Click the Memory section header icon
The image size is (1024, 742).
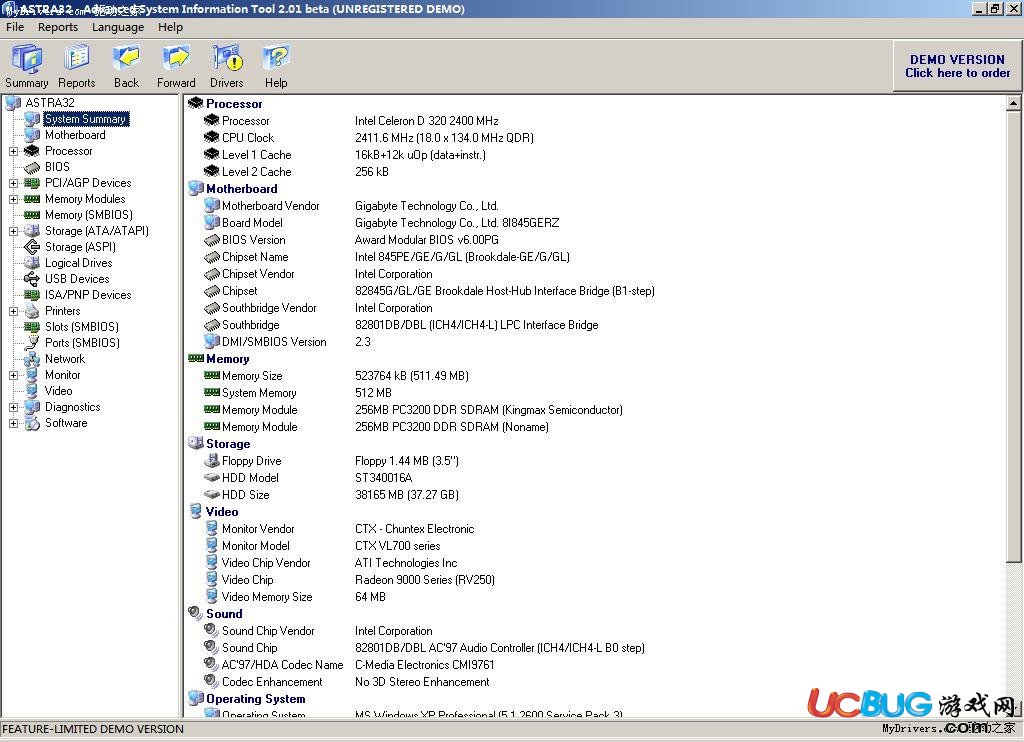point(195,359)
